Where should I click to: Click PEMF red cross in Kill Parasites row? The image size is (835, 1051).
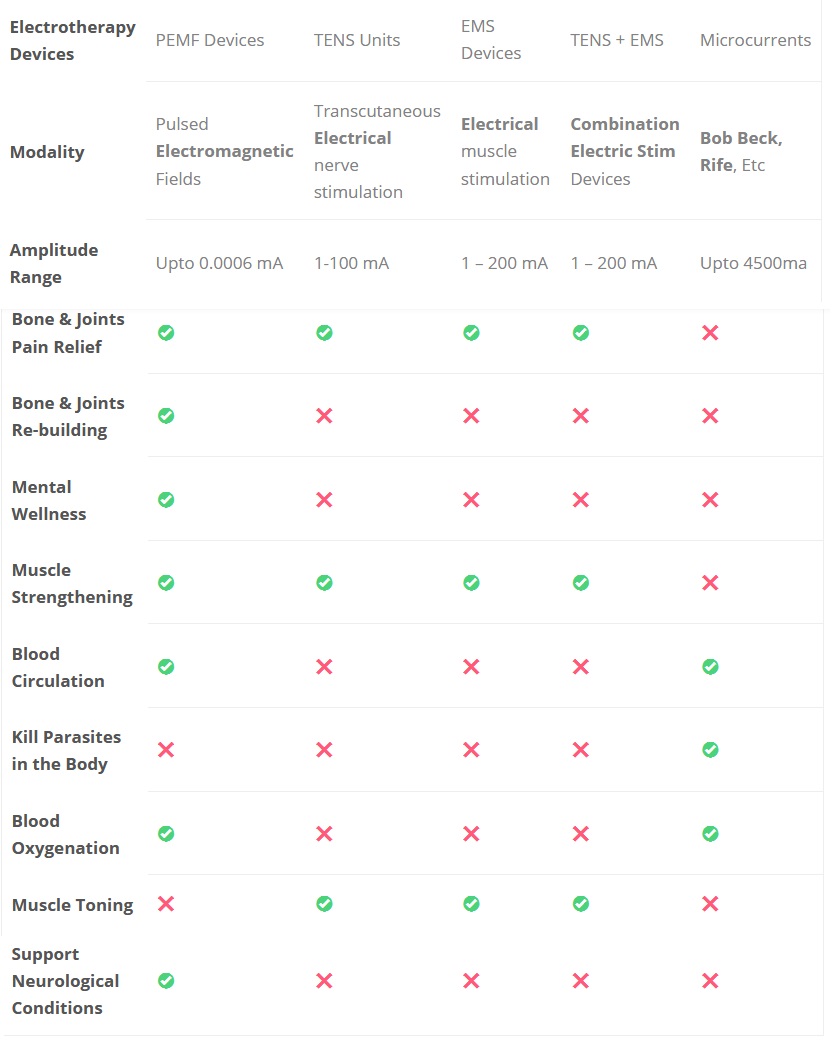point(166,750)
